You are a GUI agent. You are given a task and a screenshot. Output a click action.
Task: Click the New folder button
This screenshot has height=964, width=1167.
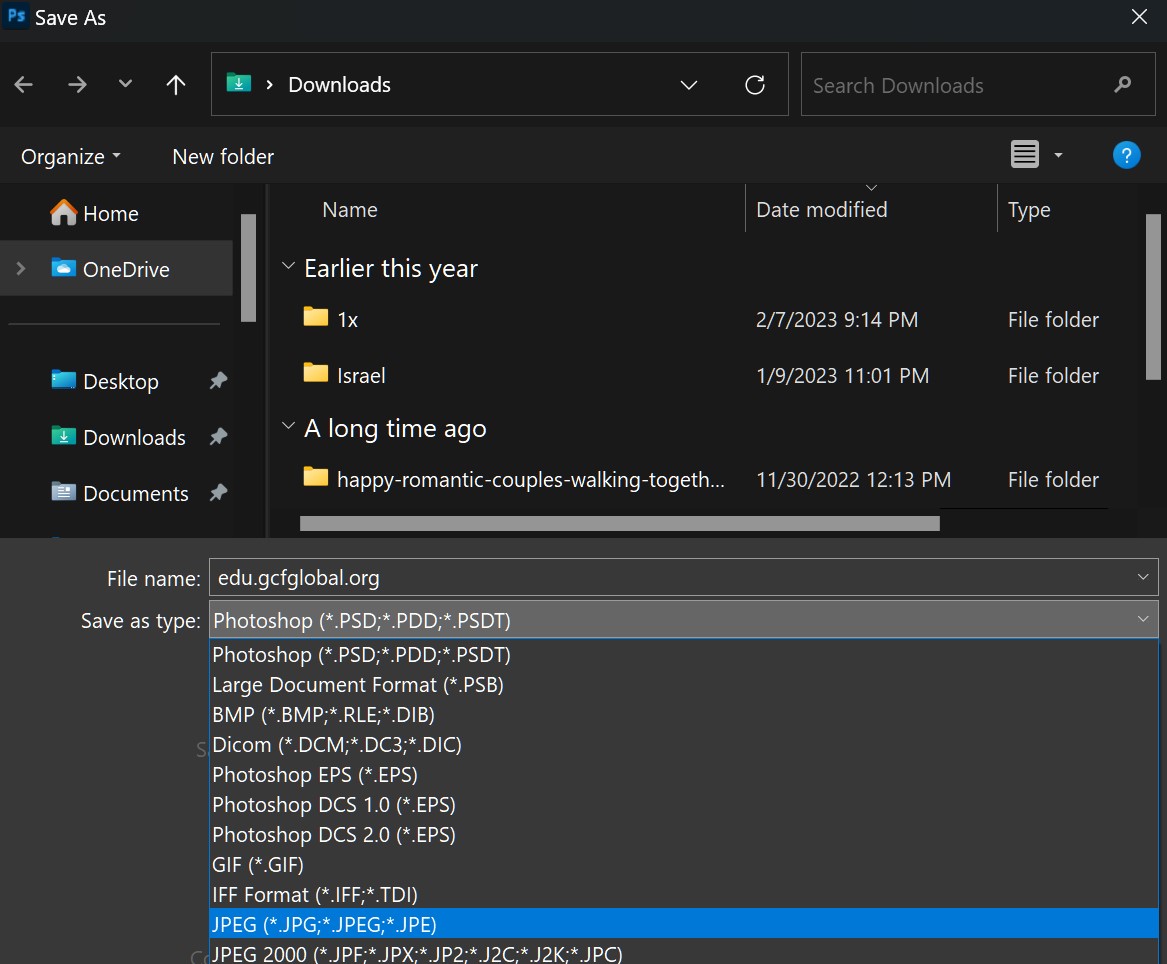coord(223,157)
